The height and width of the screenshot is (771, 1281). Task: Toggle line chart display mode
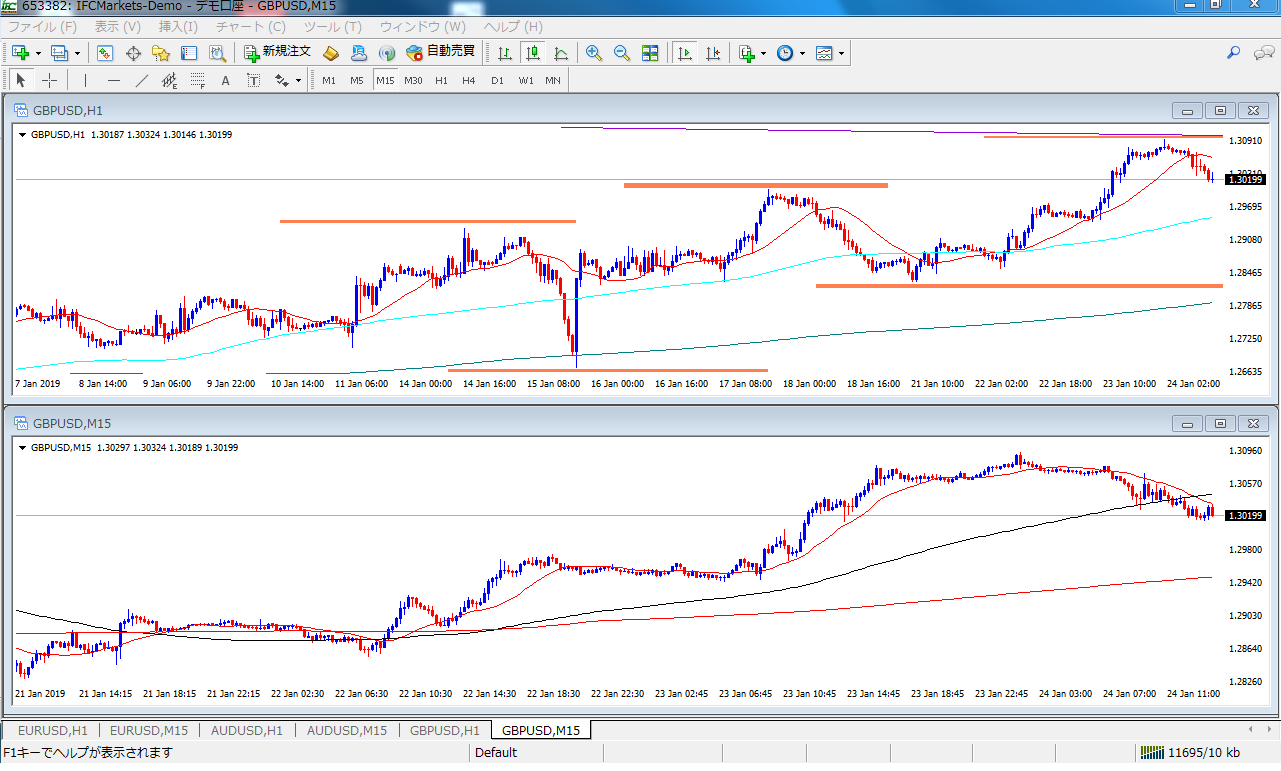pos(561,53)
